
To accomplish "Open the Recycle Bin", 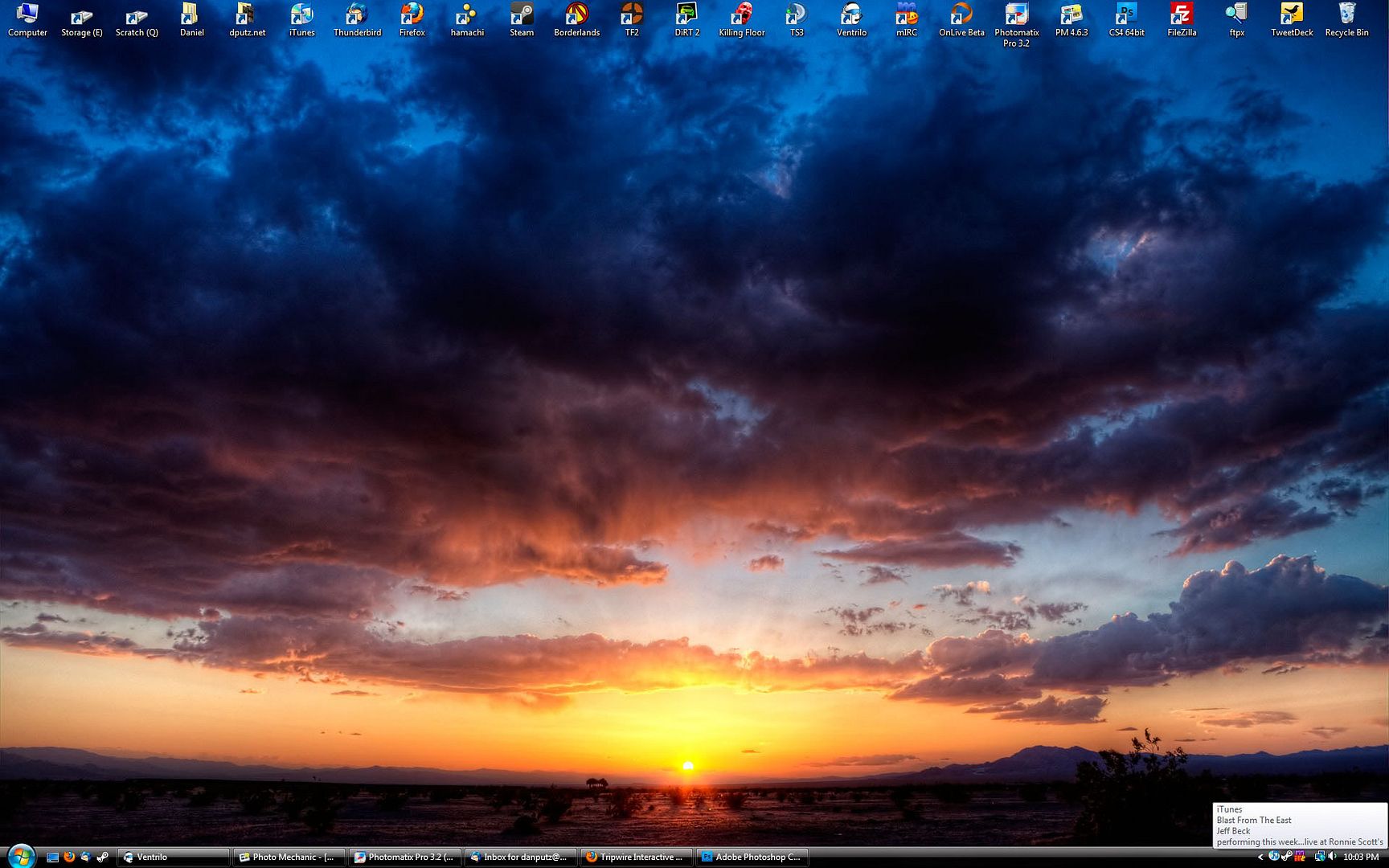I will pyautogui.click(x=1346, y=16).
